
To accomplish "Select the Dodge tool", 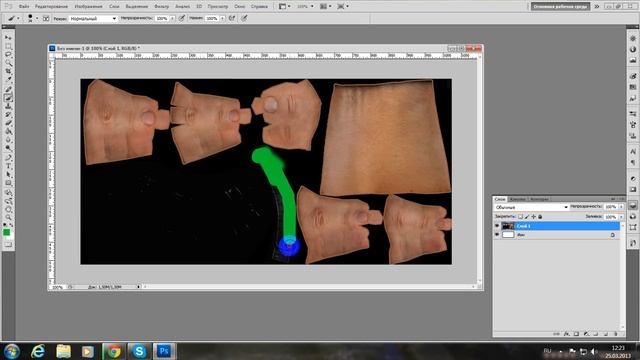I will [x=8, y=148].
